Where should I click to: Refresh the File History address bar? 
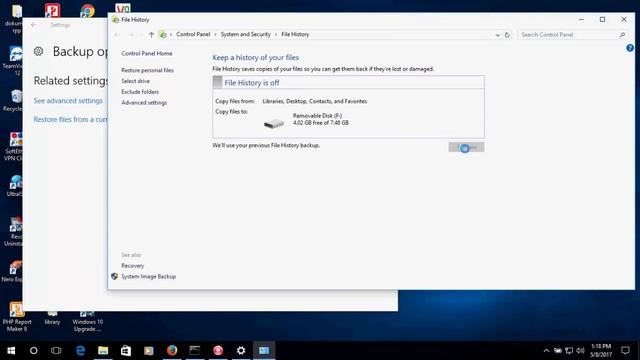point(507,35)
